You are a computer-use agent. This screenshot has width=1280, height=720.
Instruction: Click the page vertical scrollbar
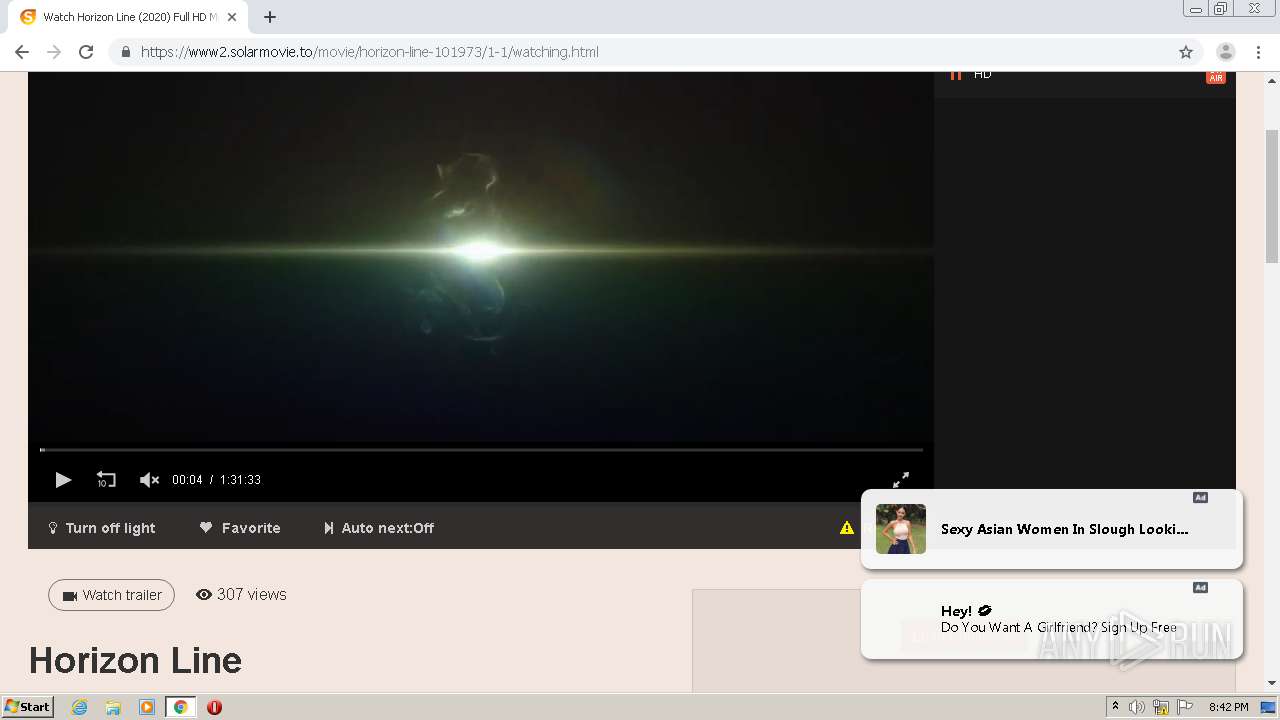(1272, 195)
